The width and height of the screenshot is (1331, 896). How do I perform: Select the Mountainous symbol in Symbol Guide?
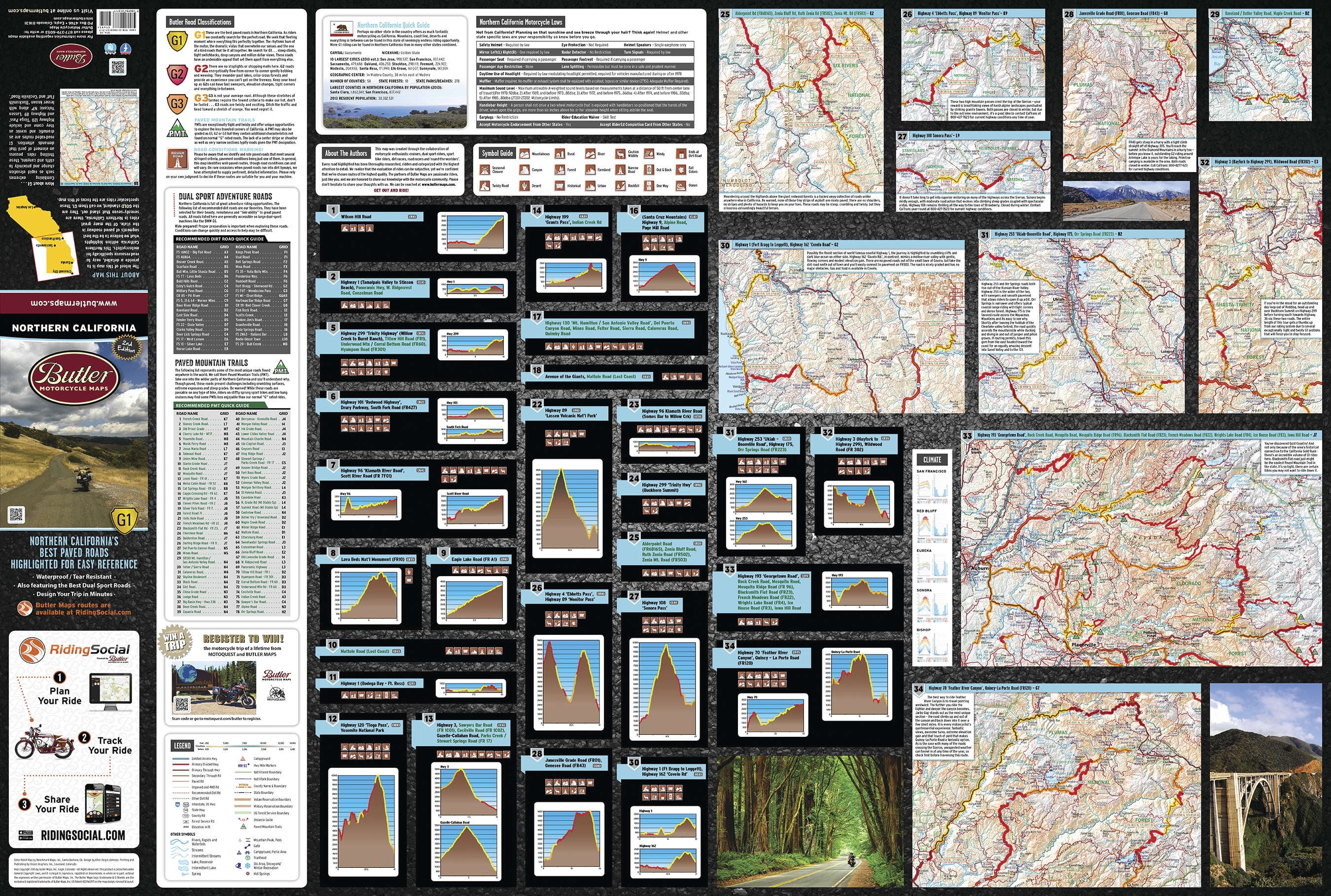tap(525, 154)
